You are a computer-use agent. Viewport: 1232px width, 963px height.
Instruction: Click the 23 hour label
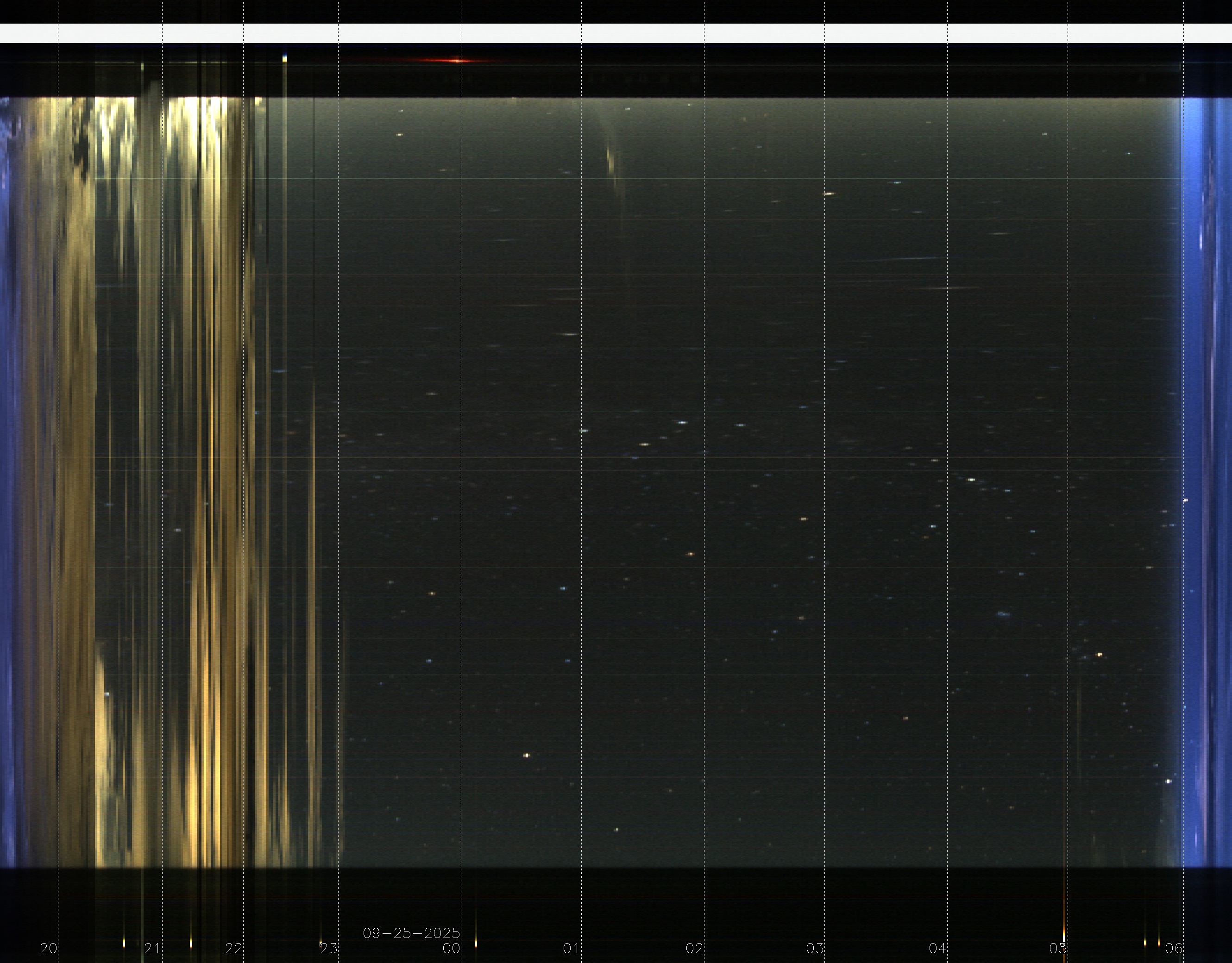329,948
